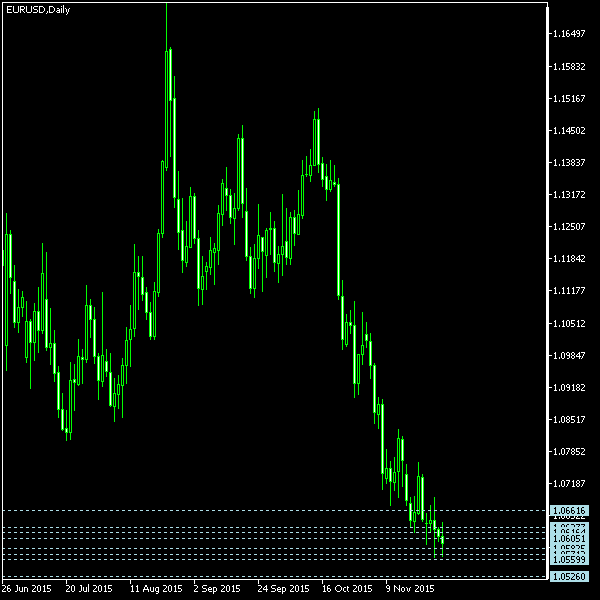
Task: Click the 24 Sep 2015 date label
Action: pyautogui.click(x=283, y=589)
